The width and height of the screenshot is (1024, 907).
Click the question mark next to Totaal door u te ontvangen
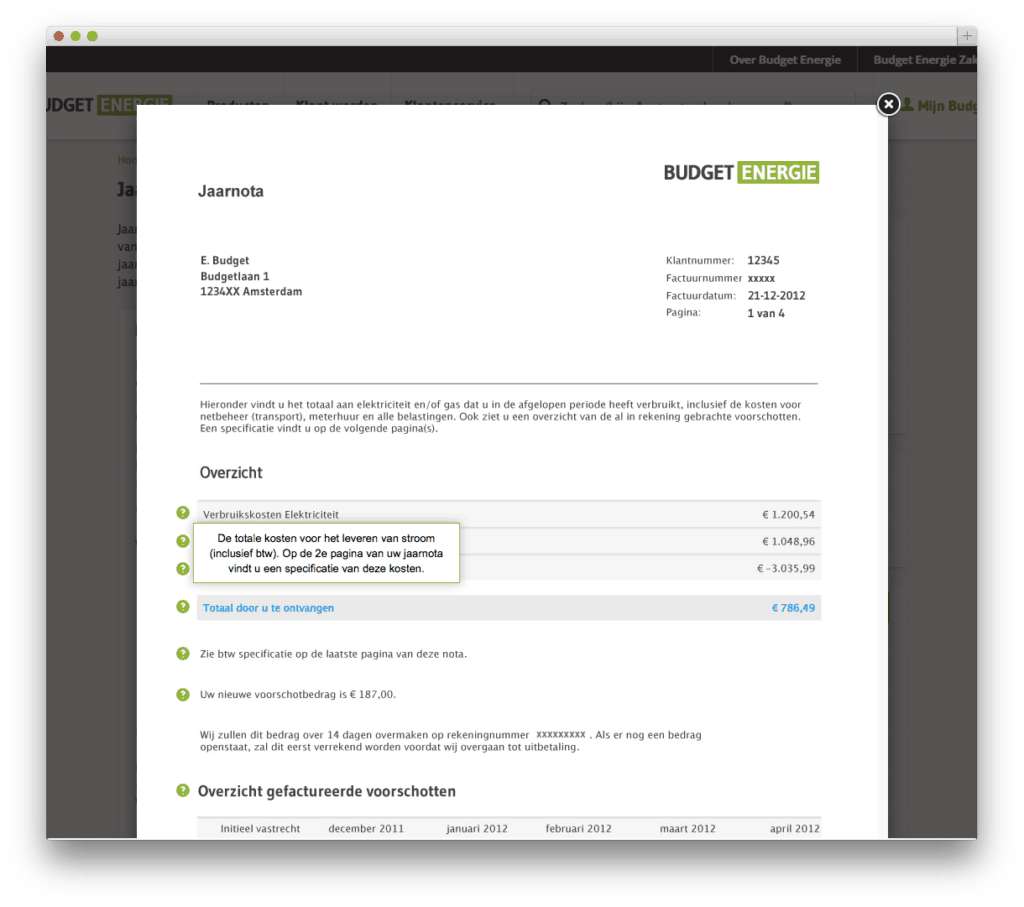click(183, 607)
